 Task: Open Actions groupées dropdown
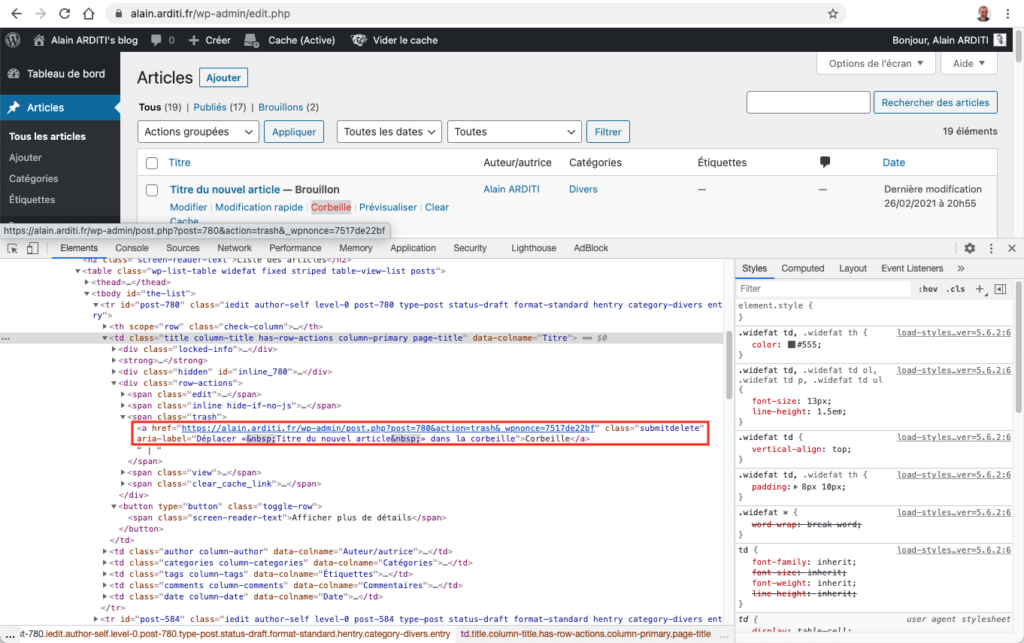198,132
